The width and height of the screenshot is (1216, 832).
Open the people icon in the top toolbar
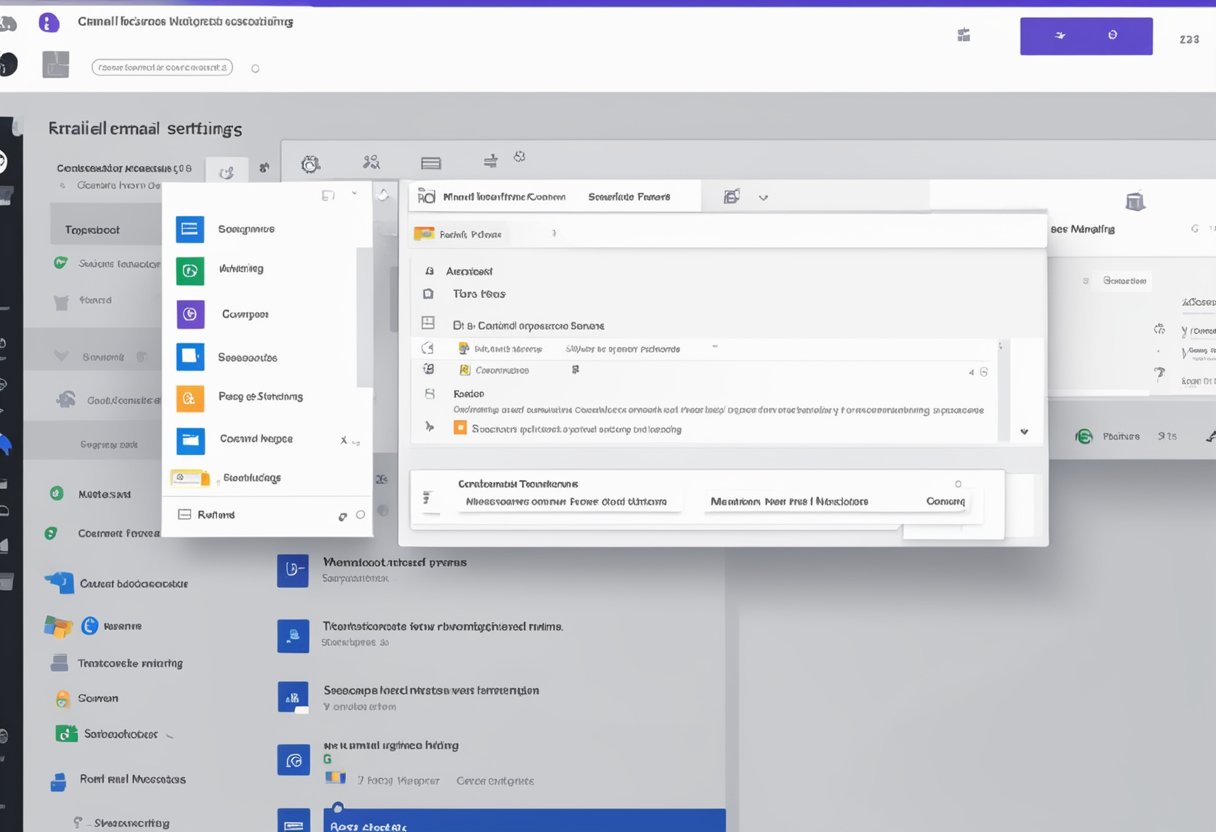point(371,162)
